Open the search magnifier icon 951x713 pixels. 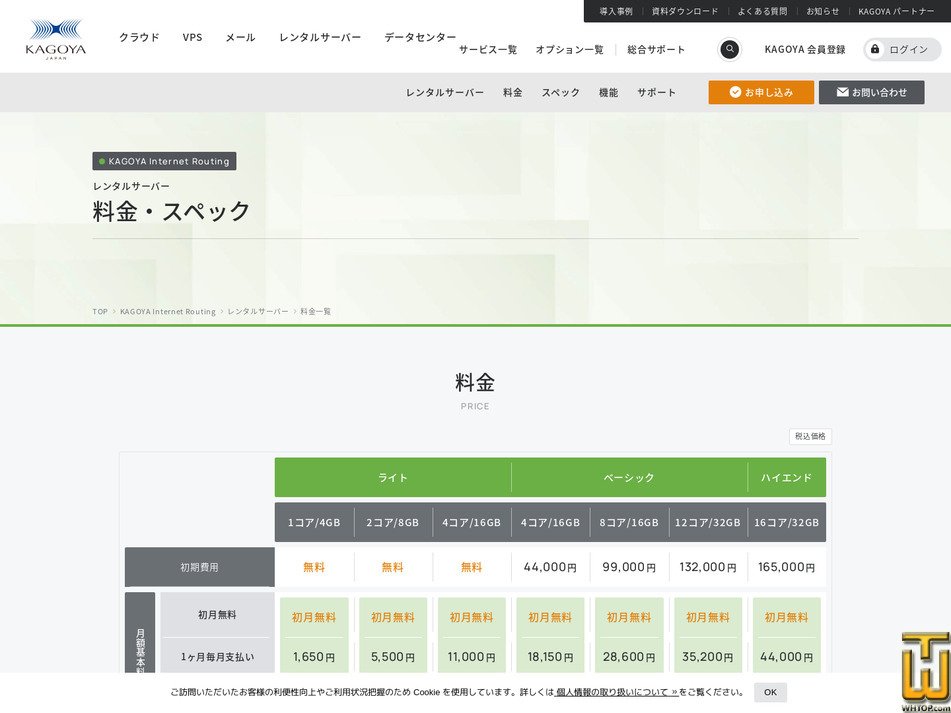(x=729, y=49)
